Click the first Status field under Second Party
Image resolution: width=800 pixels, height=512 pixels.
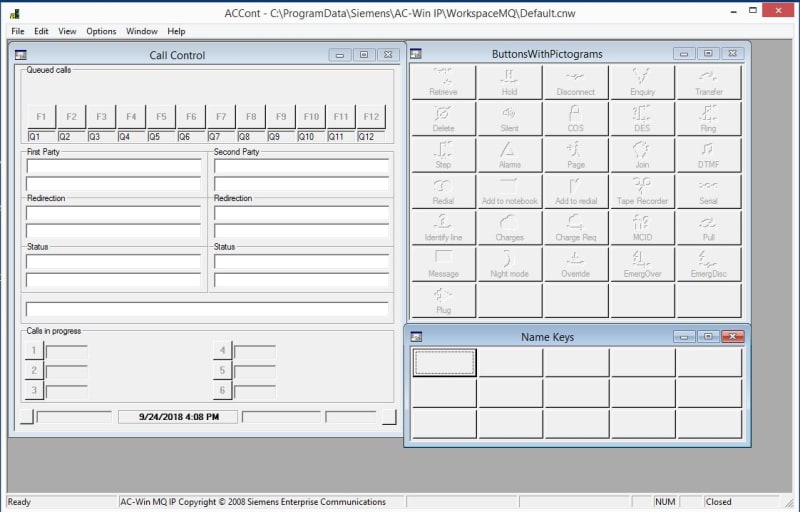(x=302, y=262)
